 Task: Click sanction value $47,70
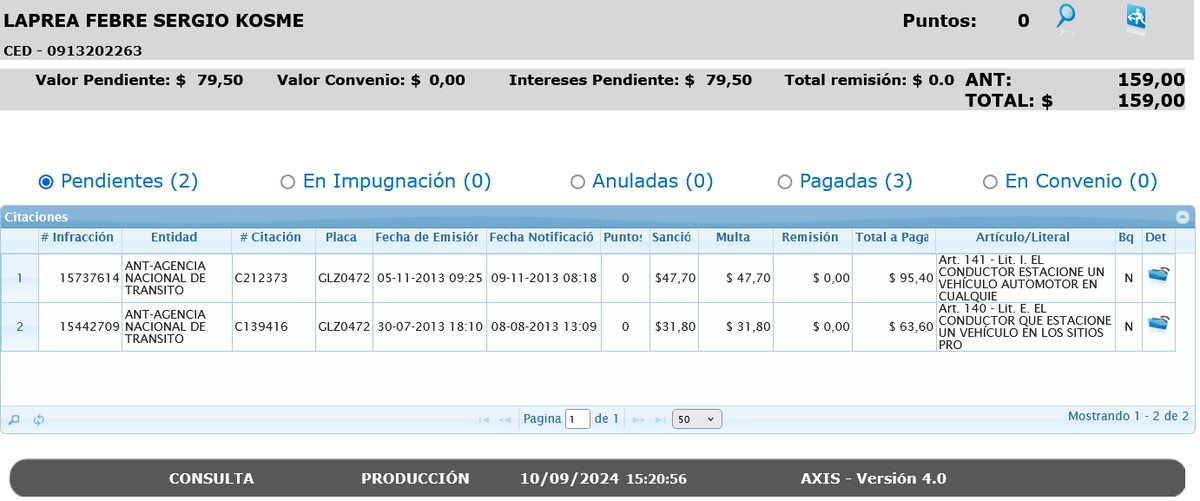(x=674, y=278)
